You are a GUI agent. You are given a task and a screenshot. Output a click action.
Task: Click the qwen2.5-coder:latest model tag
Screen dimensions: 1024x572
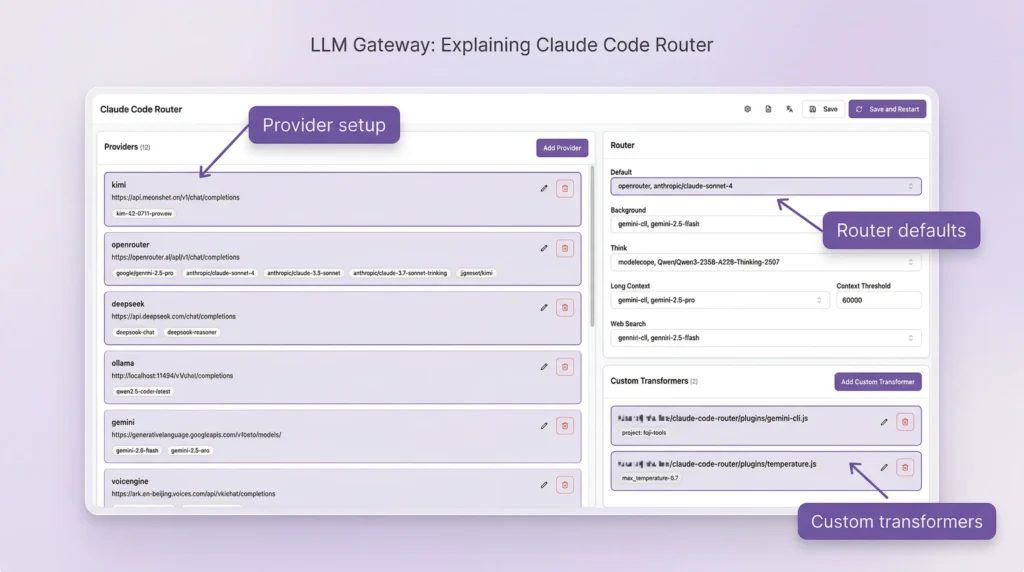tap(143, 392)
